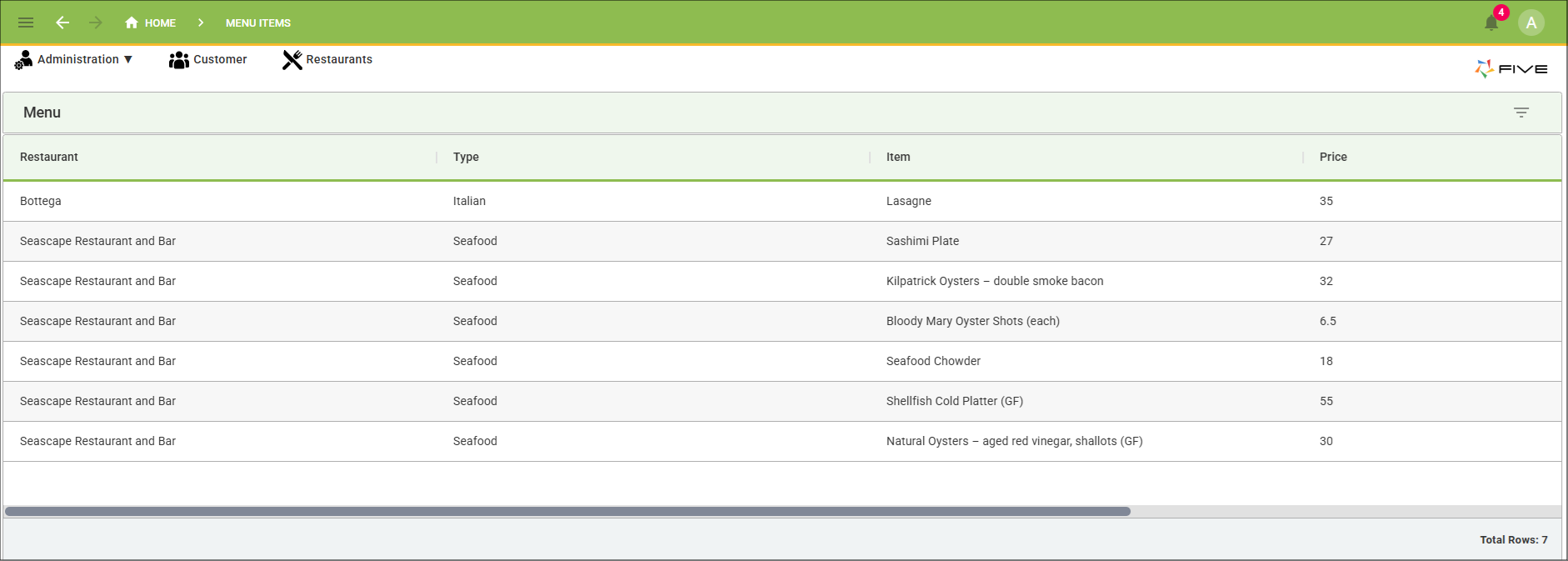1568x561 pixels.
Task: Click the Menu panel title
Action: coord(42,113)
